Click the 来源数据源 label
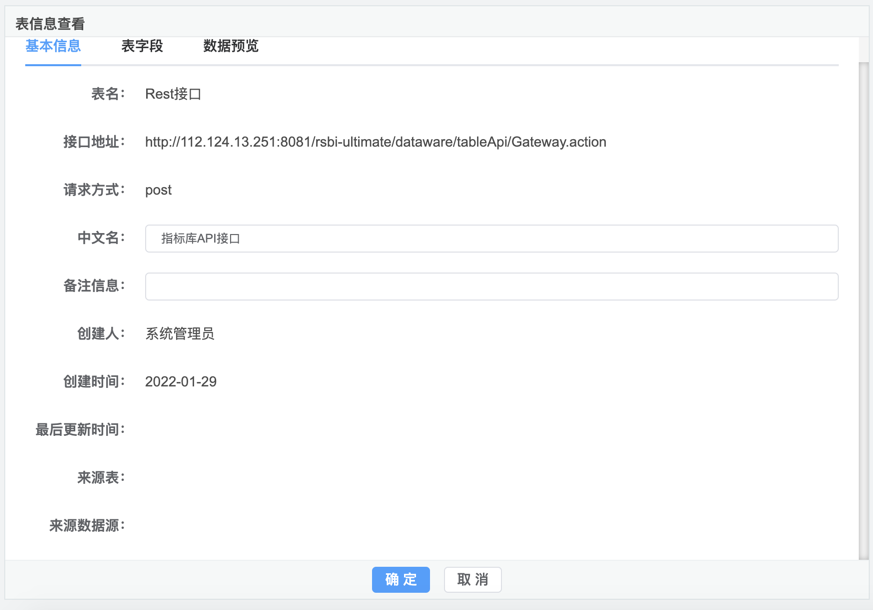Image resolution: width=873 pixels, height=610 pixels. 87,526
